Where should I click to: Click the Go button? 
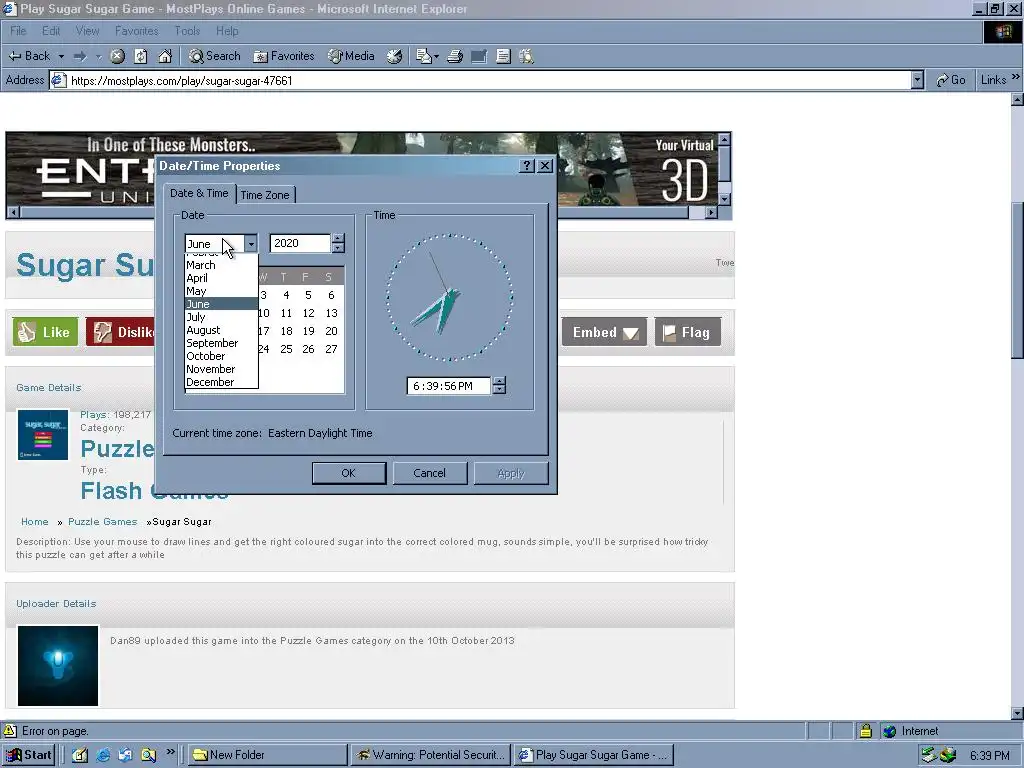click(x=950, y=80)
